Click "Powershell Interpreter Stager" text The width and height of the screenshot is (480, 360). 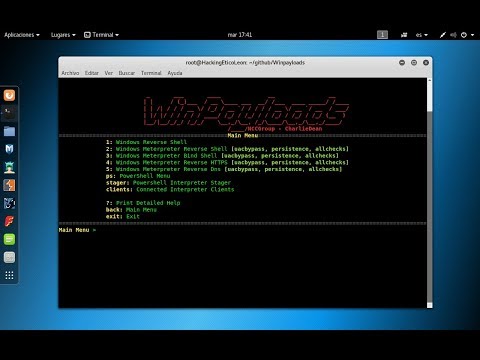tap(182, 183)
